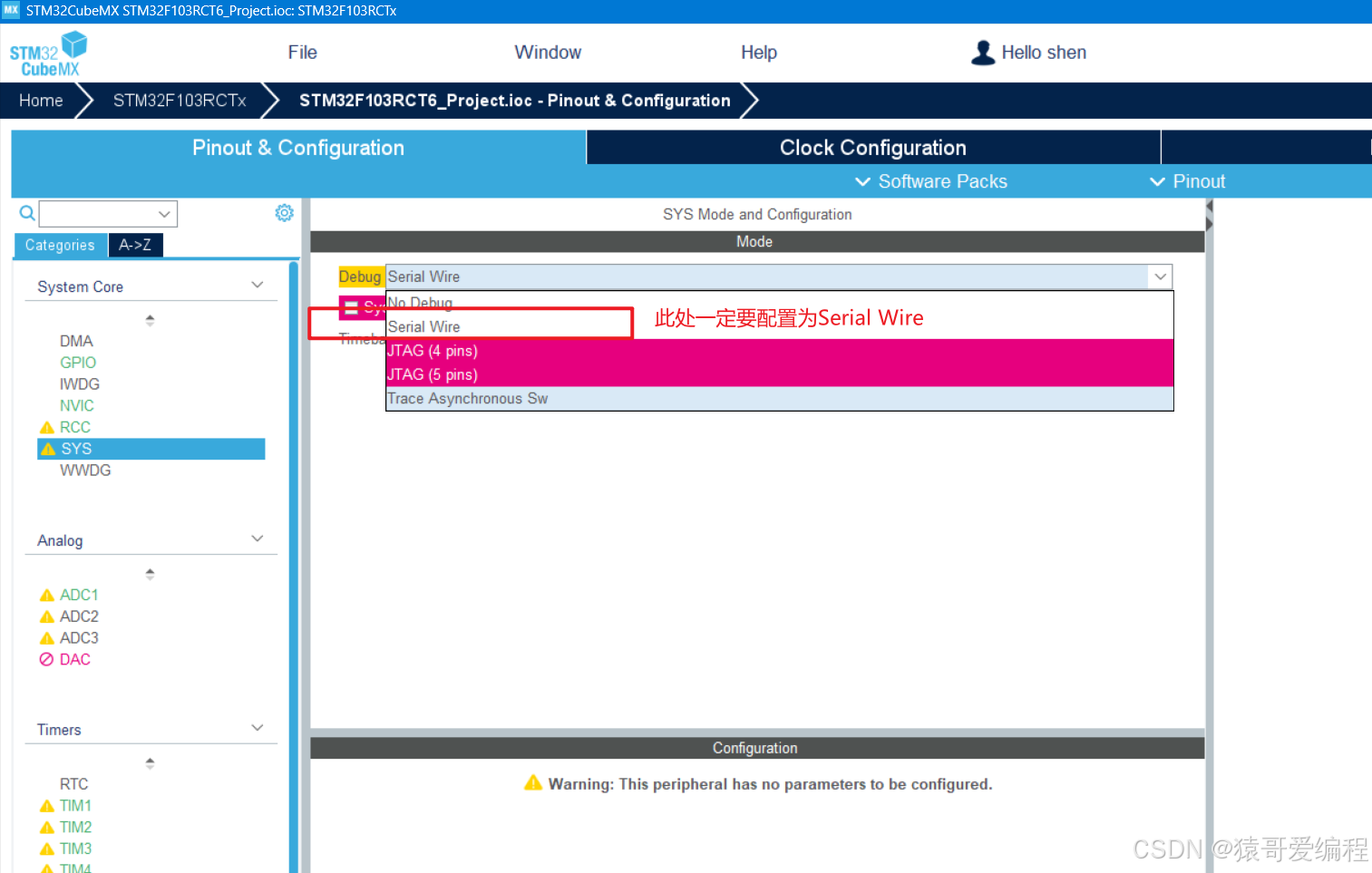
Task: Toggle the Sys checkbox below Debug
Action: point(351,308)
